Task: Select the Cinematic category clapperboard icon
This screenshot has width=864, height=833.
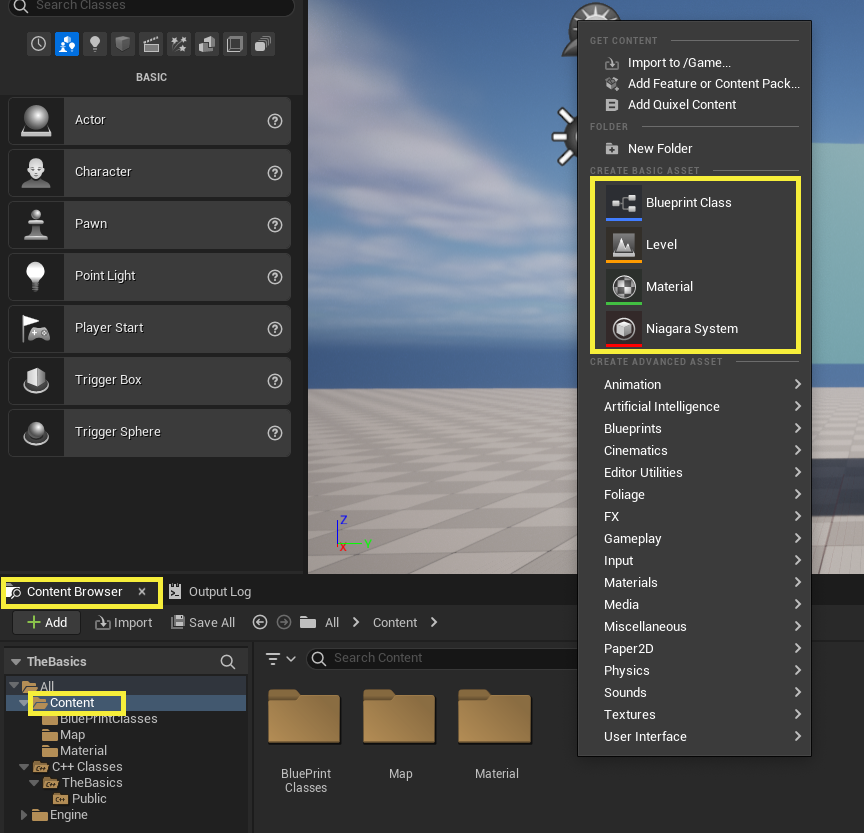Action: click(151, 44)
